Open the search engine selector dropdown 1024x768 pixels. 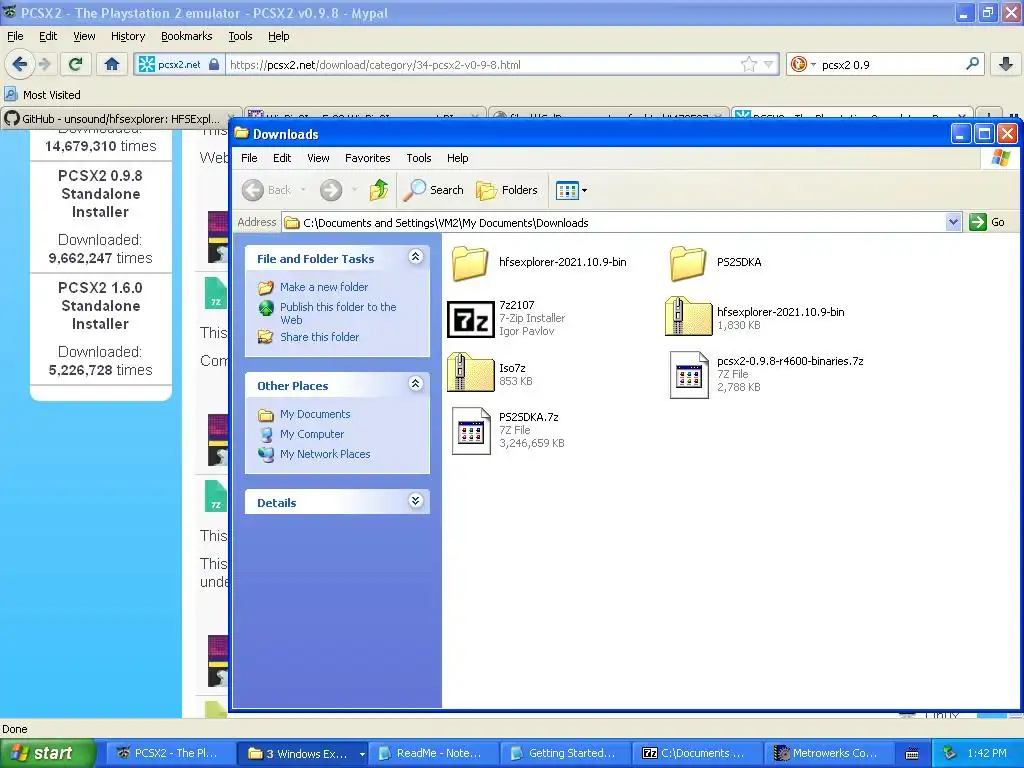pos(803,64)
